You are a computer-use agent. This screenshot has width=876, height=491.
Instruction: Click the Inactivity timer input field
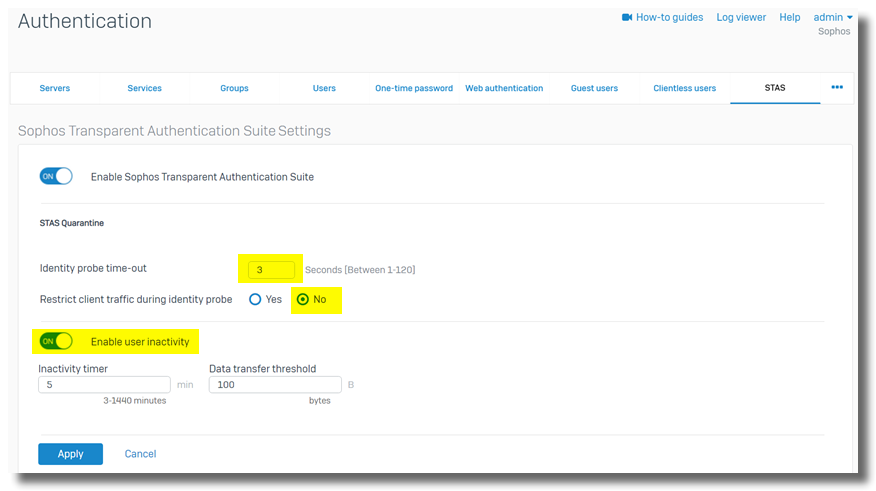(104, 385)
